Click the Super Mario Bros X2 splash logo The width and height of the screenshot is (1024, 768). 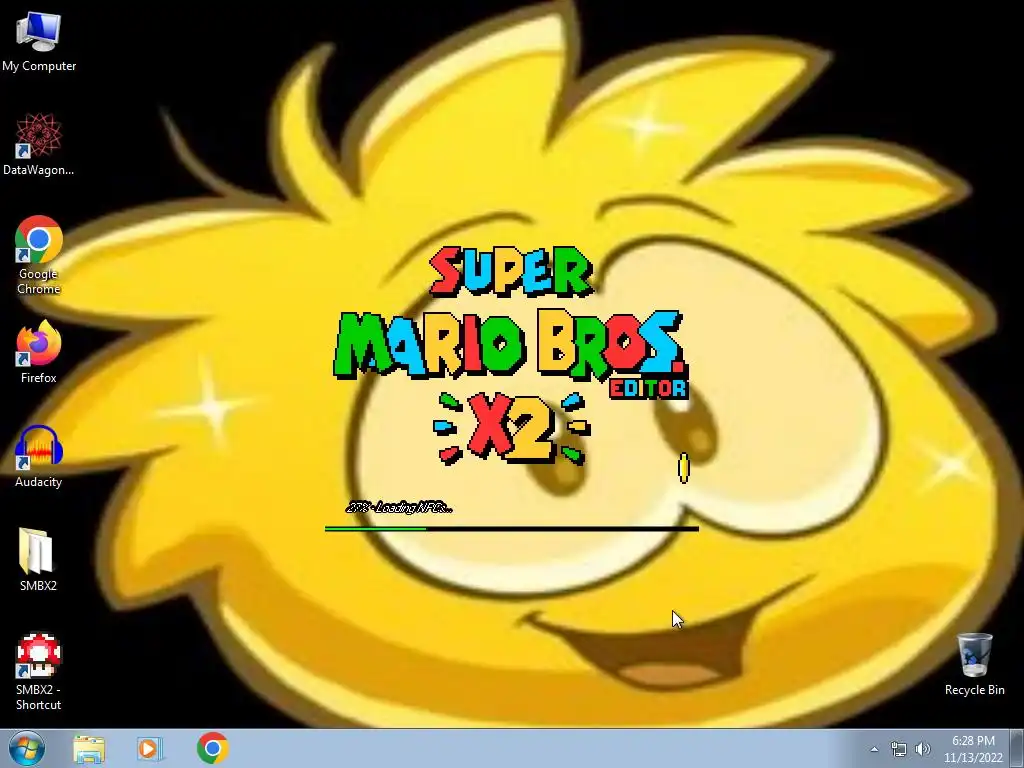pos(511,356)
